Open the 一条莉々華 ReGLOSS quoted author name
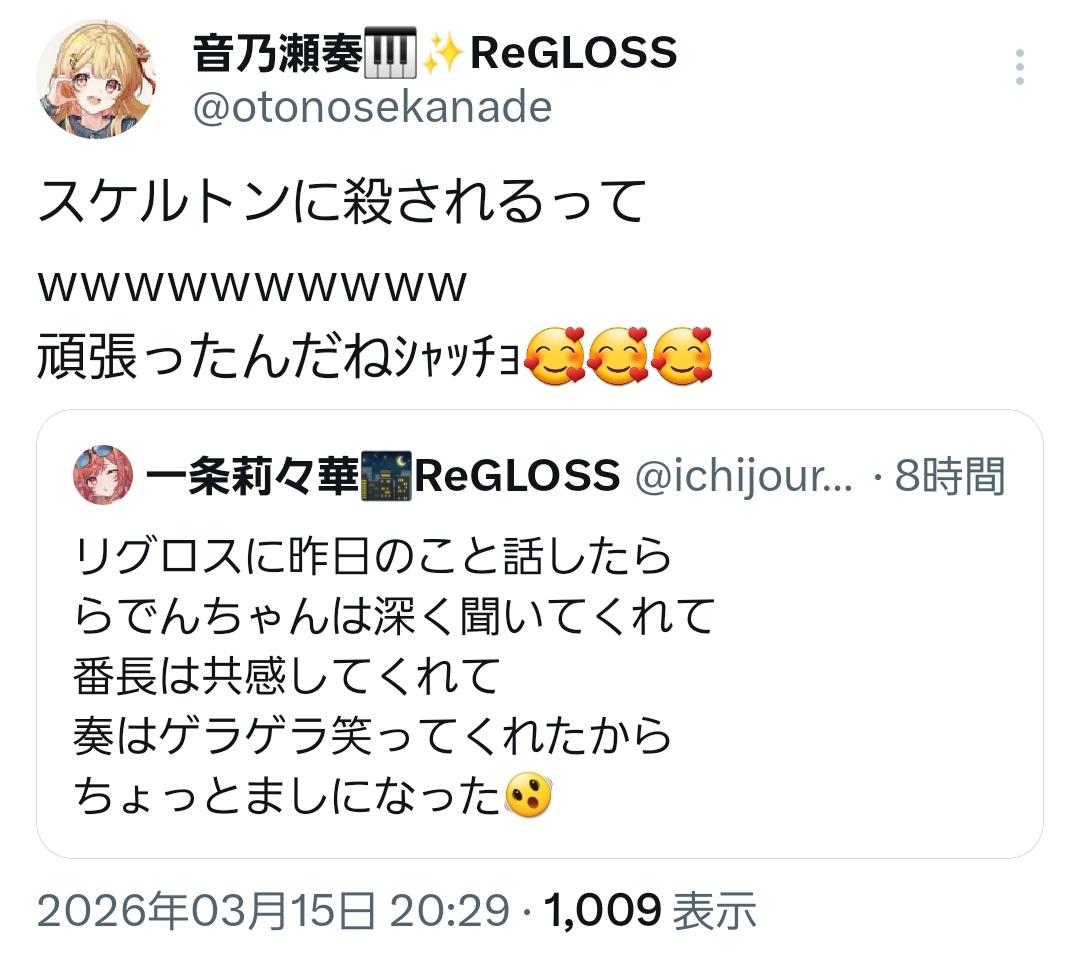Viewport: 1080px width, 962px height. click(382, 475)
